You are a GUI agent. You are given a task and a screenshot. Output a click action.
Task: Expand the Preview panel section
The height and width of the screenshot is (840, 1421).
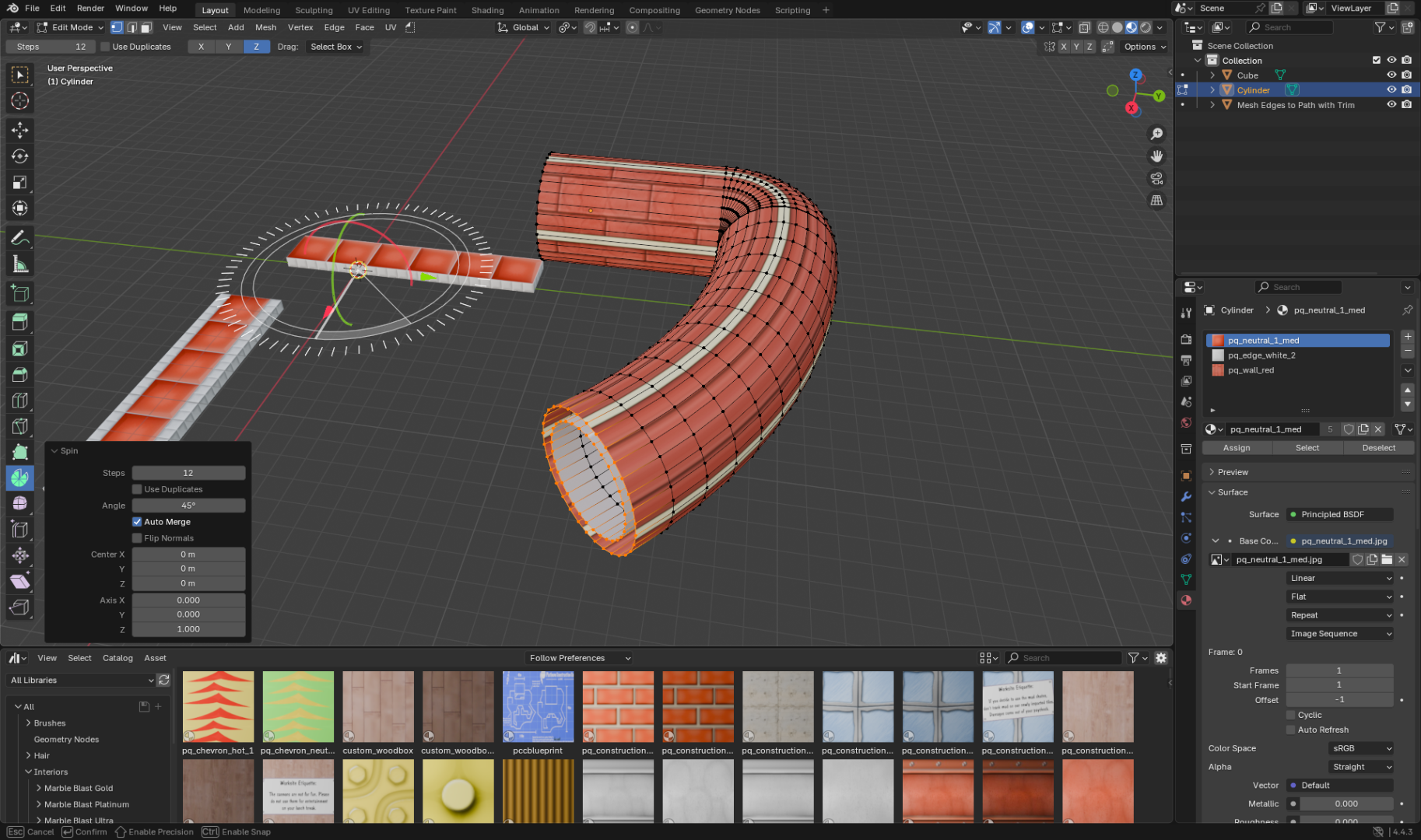coord(1233,472)
